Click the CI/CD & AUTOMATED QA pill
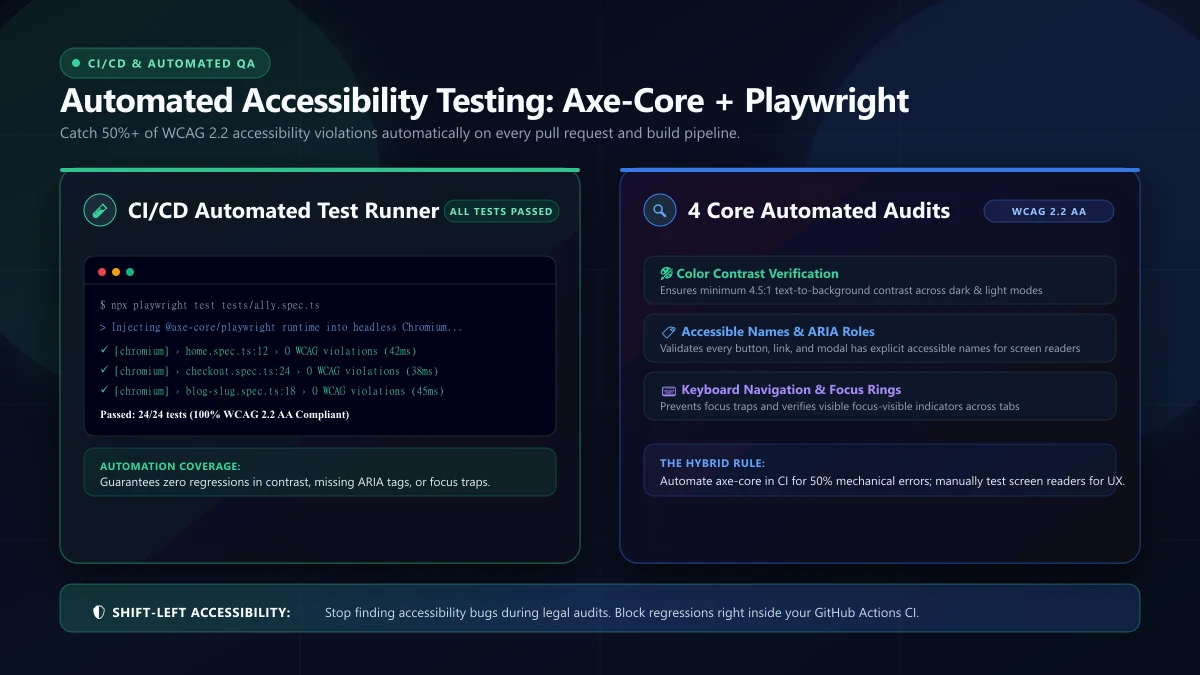Image resolution: width=1200 pixels, height=675 pixels. pyautogui.click(x=165, y=63)
